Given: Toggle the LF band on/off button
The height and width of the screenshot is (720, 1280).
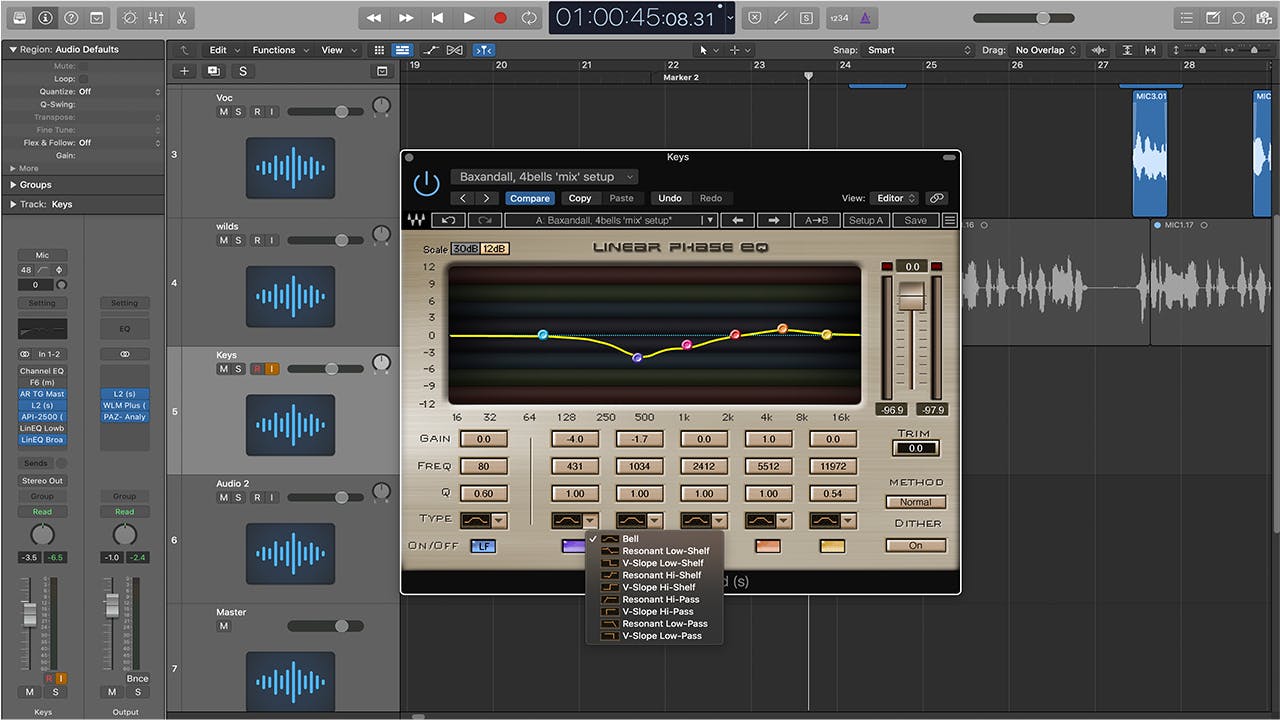Looking at the screenshot, I should click(x=484, y=546).
